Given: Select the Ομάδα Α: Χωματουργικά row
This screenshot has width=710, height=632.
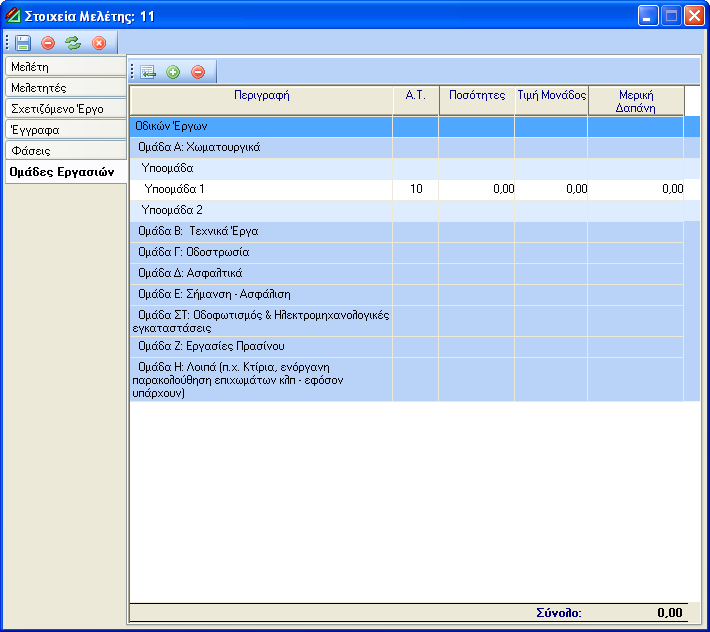Looking at the screenshot, I should pos(415,147).
